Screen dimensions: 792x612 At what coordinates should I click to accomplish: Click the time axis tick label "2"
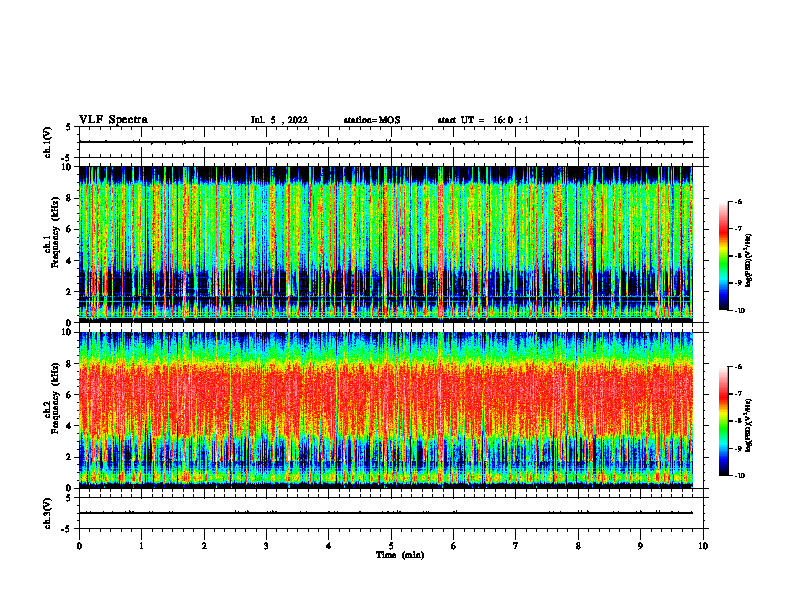point(204,546)
